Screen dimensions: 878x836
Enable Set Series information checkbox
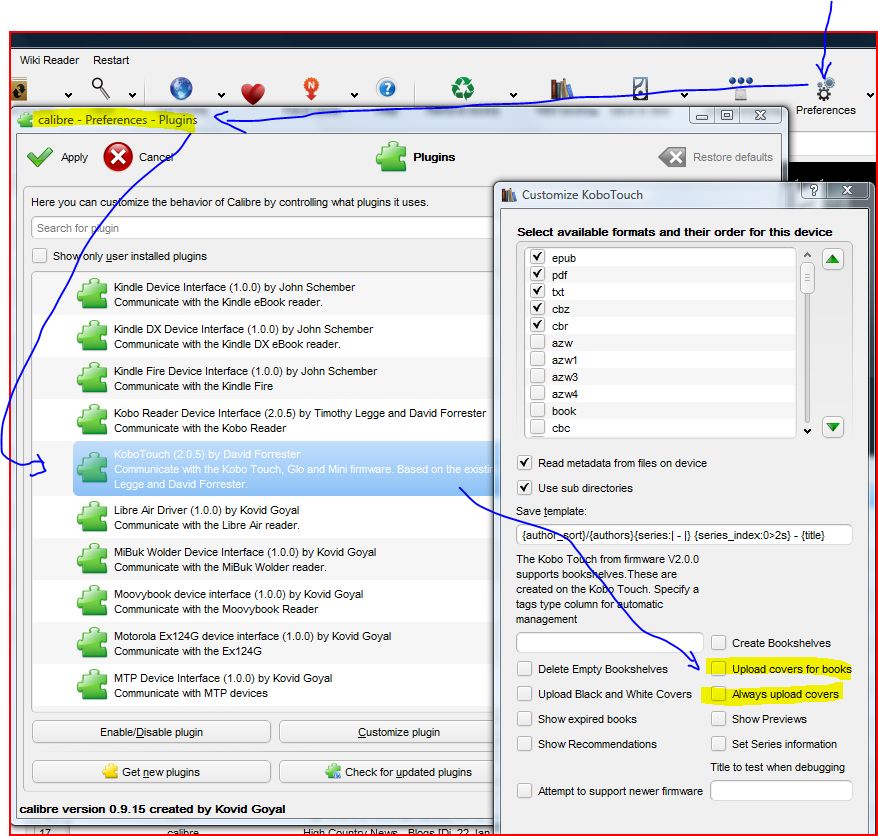coord(718,744)
